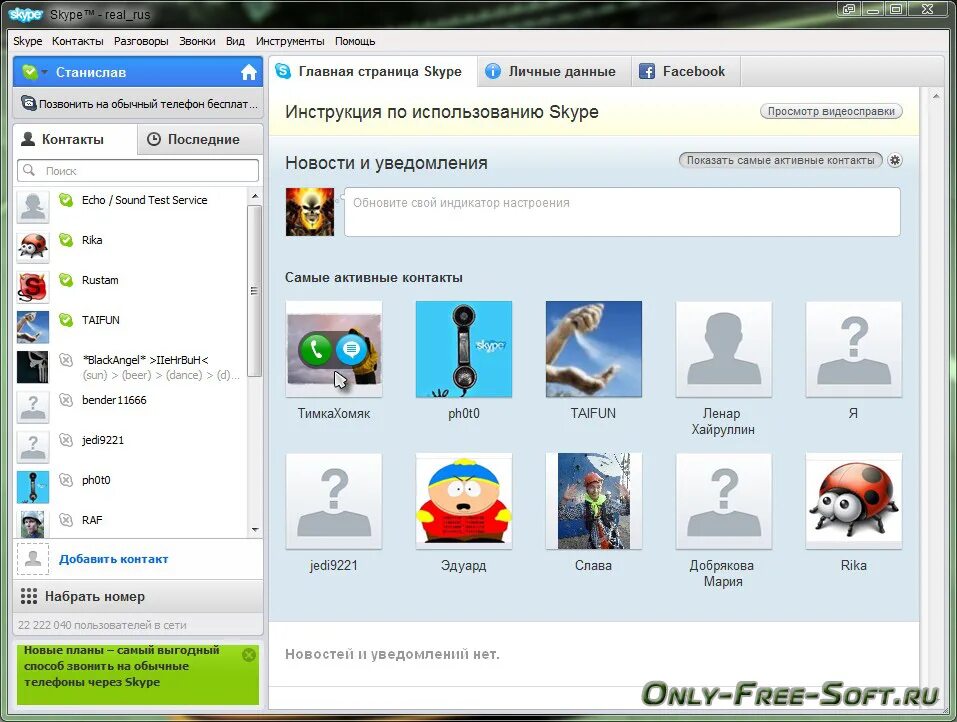Click main pane scroll-up arrow
The width and height of the screenshot is (957, 722).
click(x=936, y=96)
